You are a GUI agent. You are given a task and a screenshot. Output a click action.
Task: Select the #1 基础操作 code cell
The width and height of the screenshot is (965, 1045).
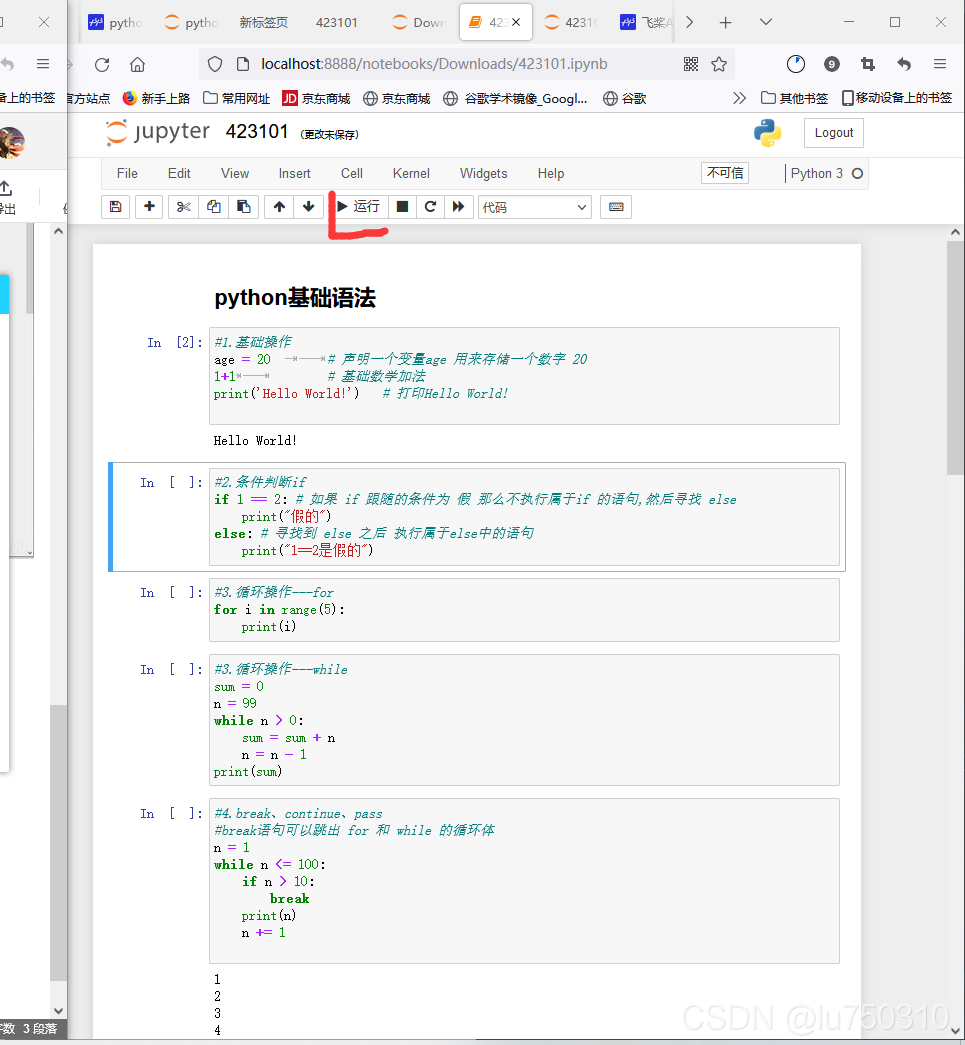click(x=524, y=376)
